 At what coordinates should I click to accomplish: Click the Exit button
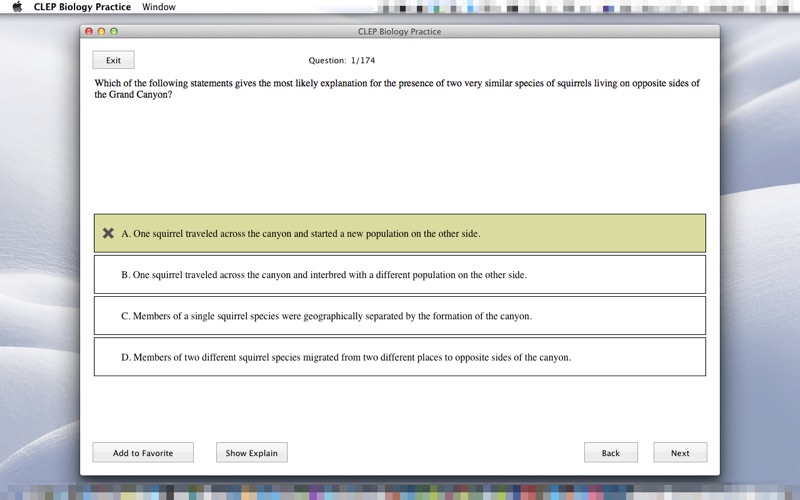tap(113, 60)
